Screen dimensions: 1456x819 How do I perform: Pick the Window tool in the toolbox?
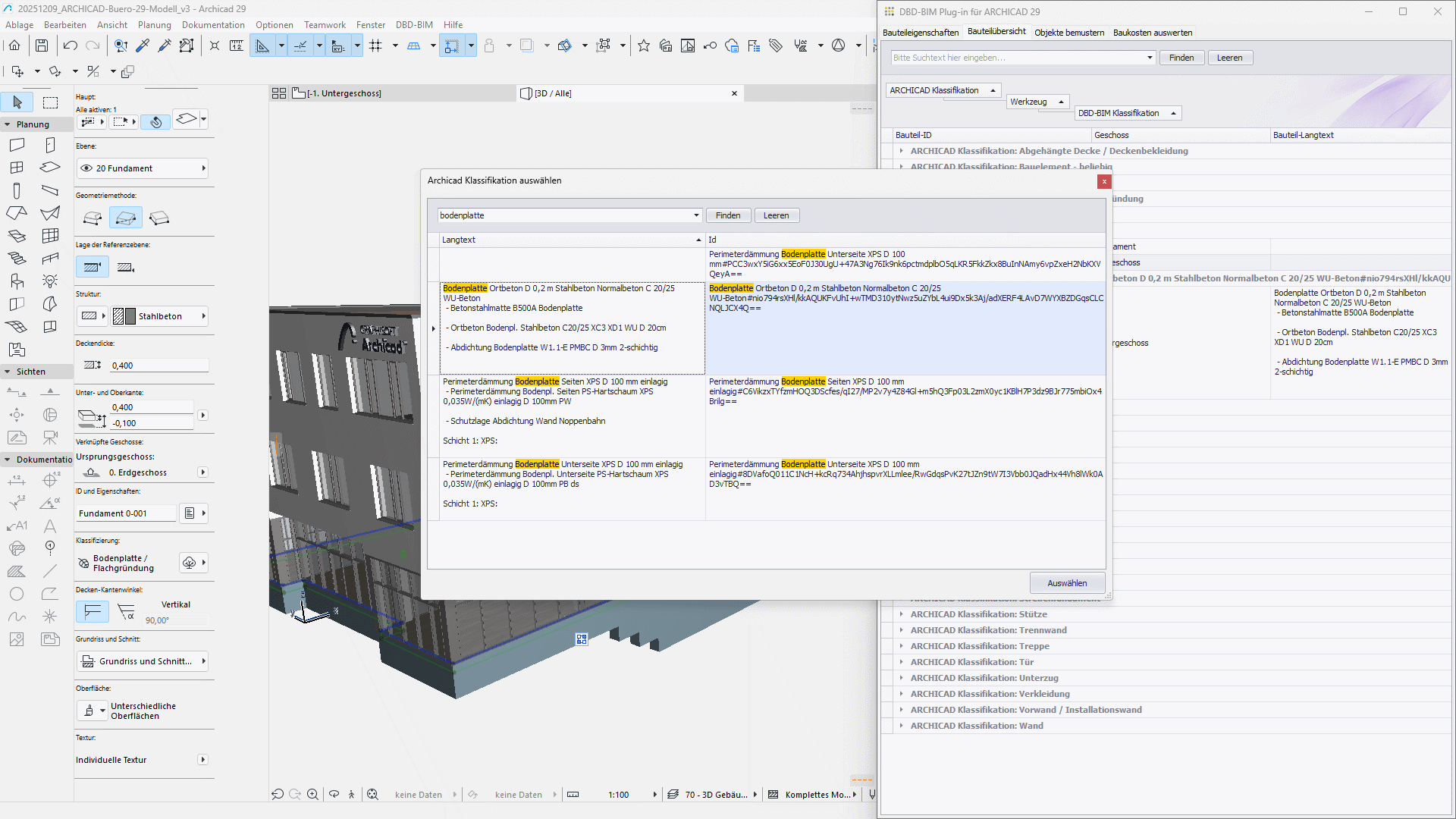(x=17, y=168)
